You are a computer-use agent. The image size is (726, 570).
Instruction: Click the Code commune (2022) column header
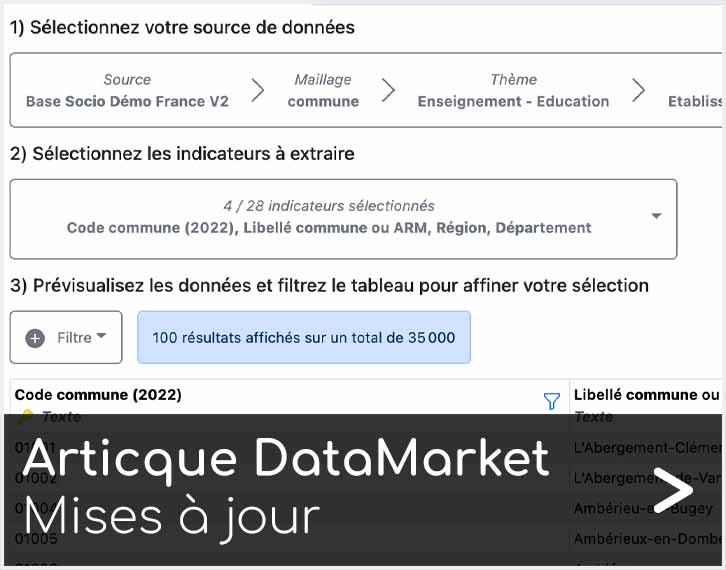pos(98,395)
